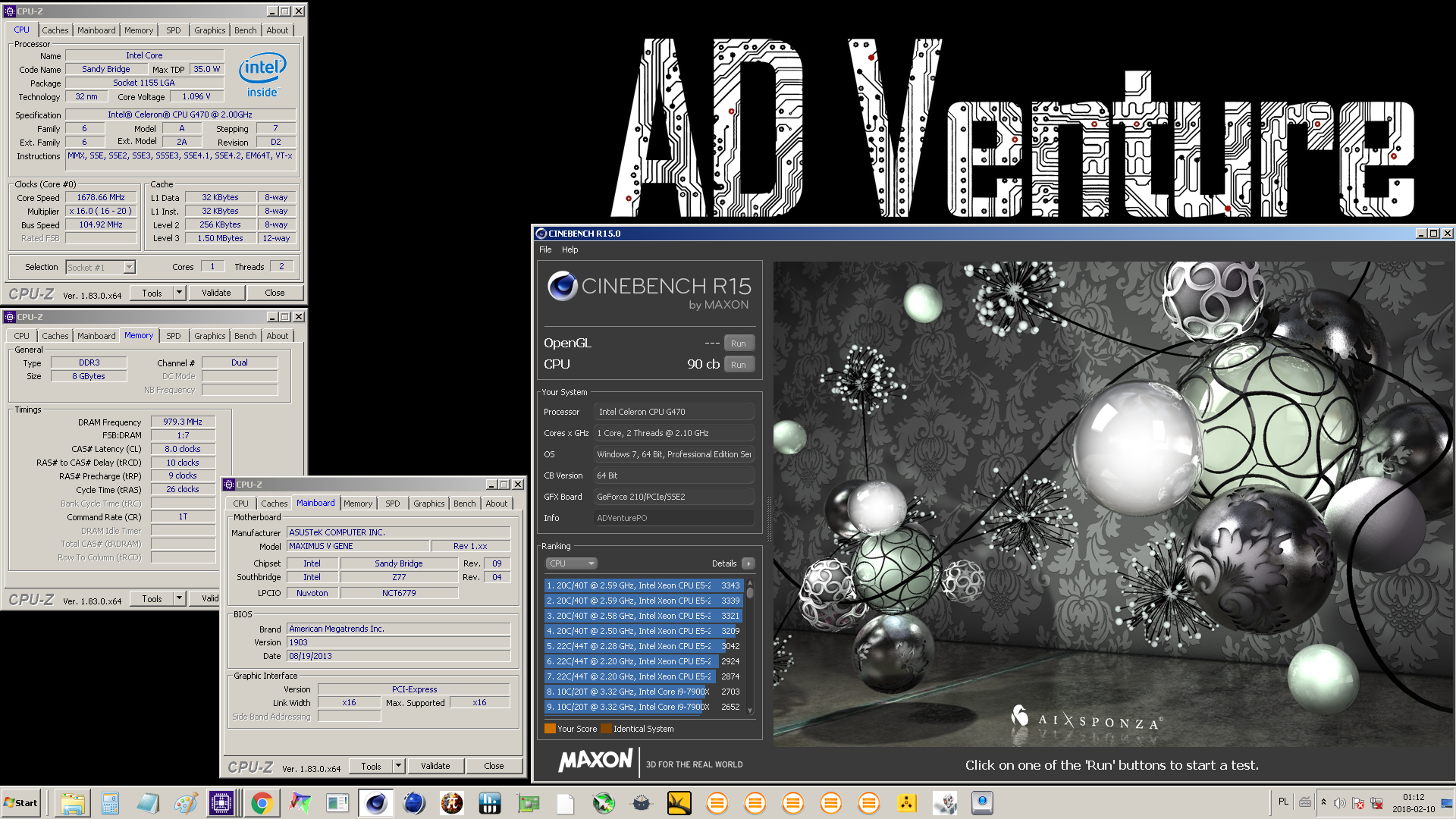The width and height of the screenshot is (1456, 819).
Task: Click Validate in the Mainboard CPU-Z window
Action: (x=435, y=766)
